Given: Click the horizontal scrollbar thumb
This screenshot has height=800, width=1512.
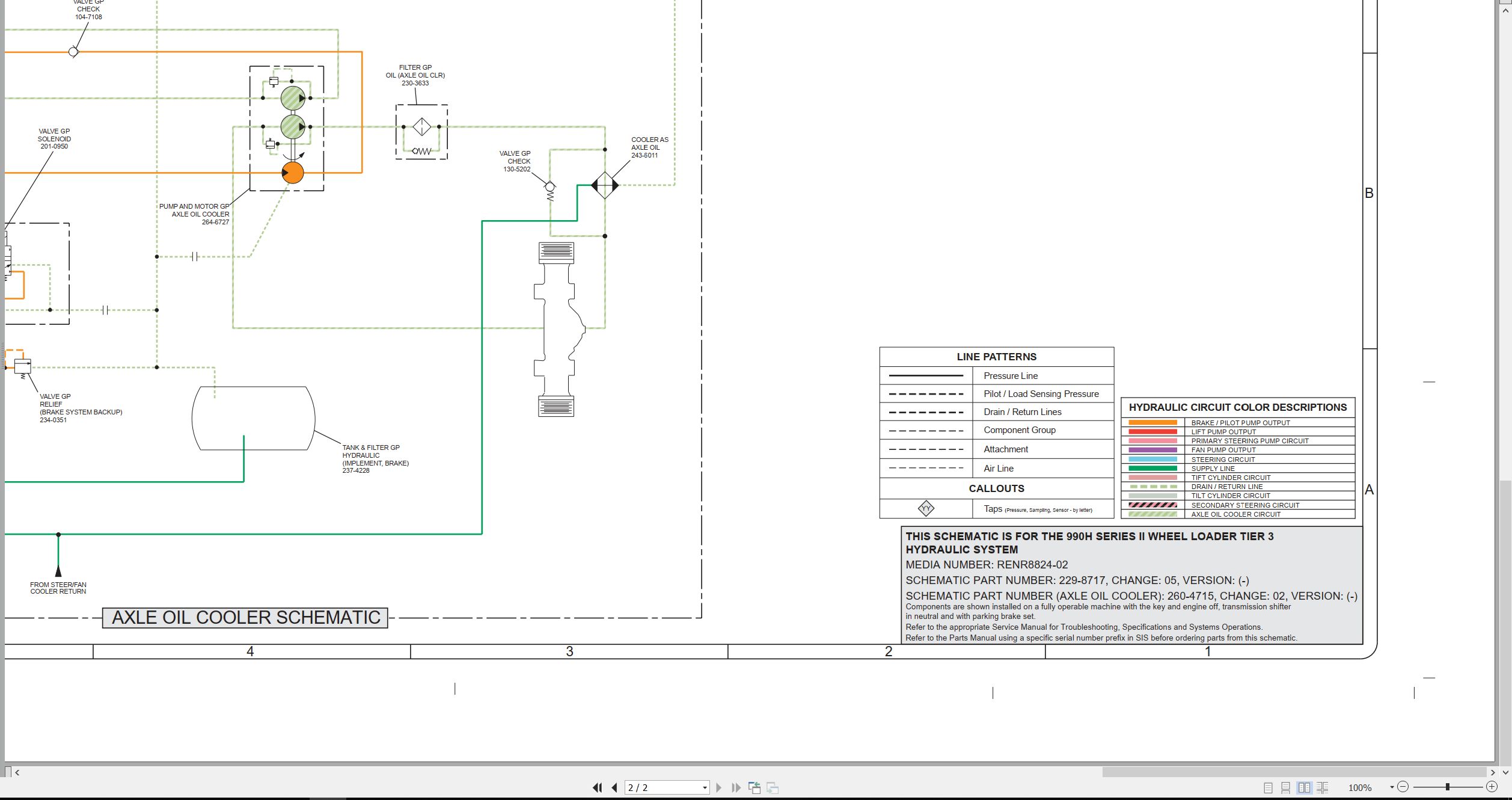Looking at the screenshot, I should pos(1294,772).
